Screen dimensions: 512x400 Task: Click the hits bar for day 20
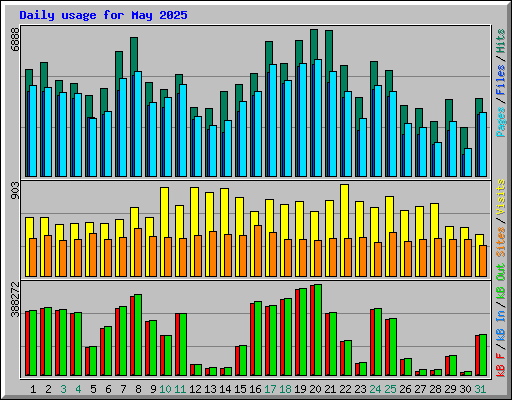tap(314, 45)
